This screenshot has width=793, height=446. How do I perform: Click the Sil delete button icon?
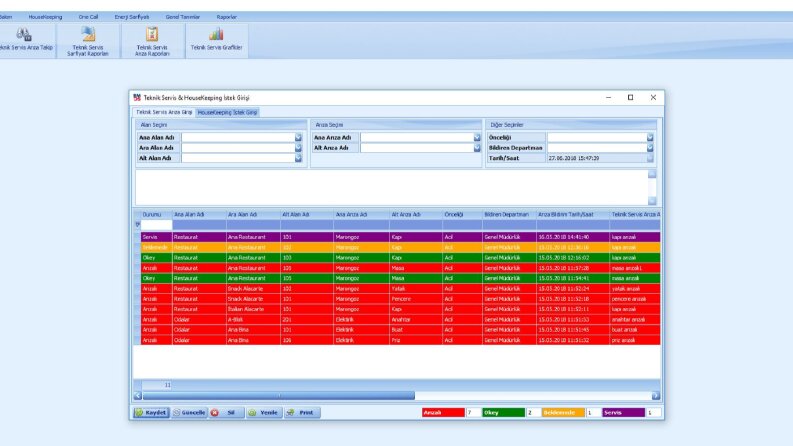pyautogui.click(x=214, y=413)
